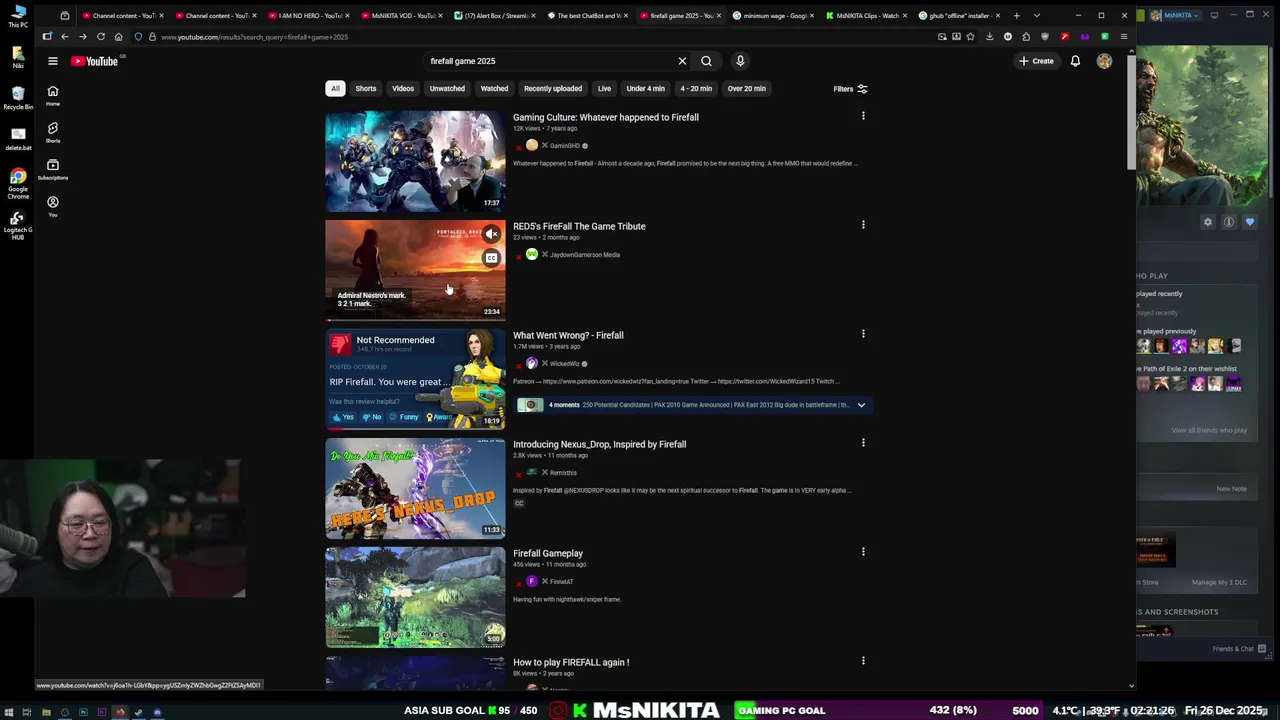Open action menu for Introducing Nexus_Drop video
The image size is (1280, 720).
tap(863, 443)
